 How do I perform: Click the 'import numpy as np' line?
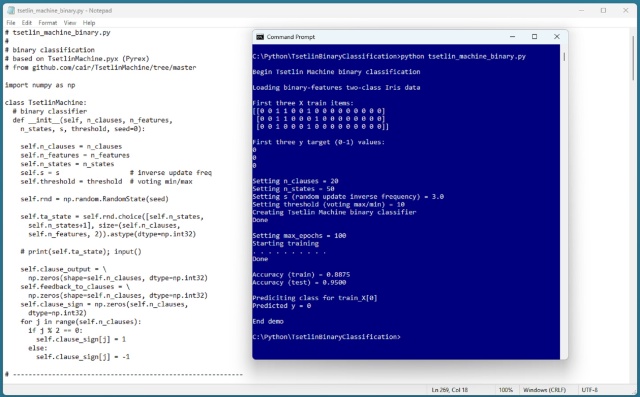40,85
